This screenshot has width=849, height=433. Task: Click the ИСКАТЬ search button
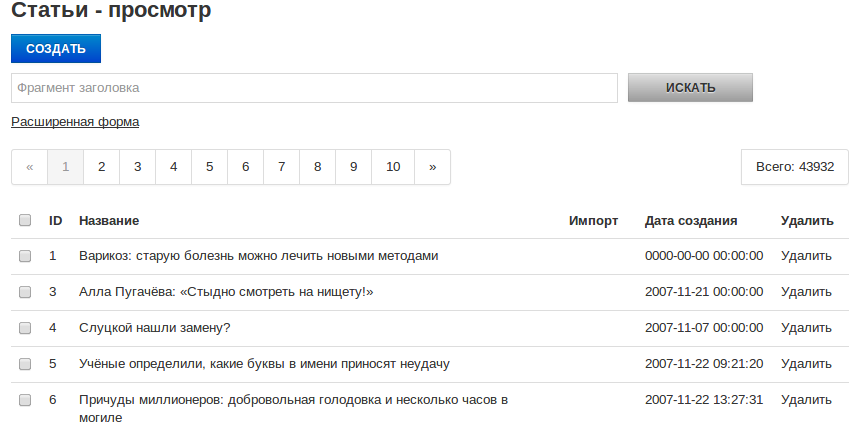click(x=690, y=88)
